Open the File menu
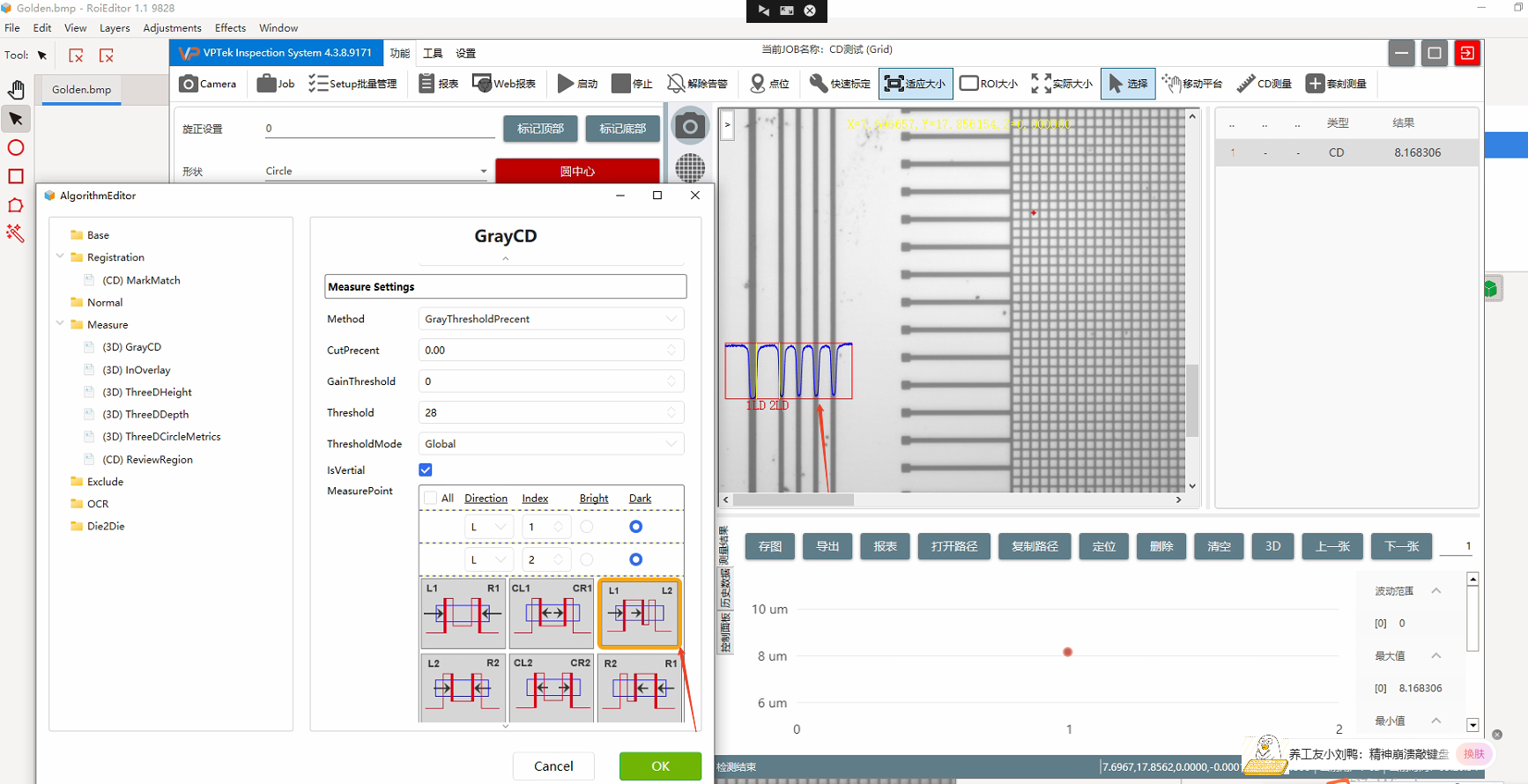Viewport: 1528px width, 784px height. click(x=12, y=28)
